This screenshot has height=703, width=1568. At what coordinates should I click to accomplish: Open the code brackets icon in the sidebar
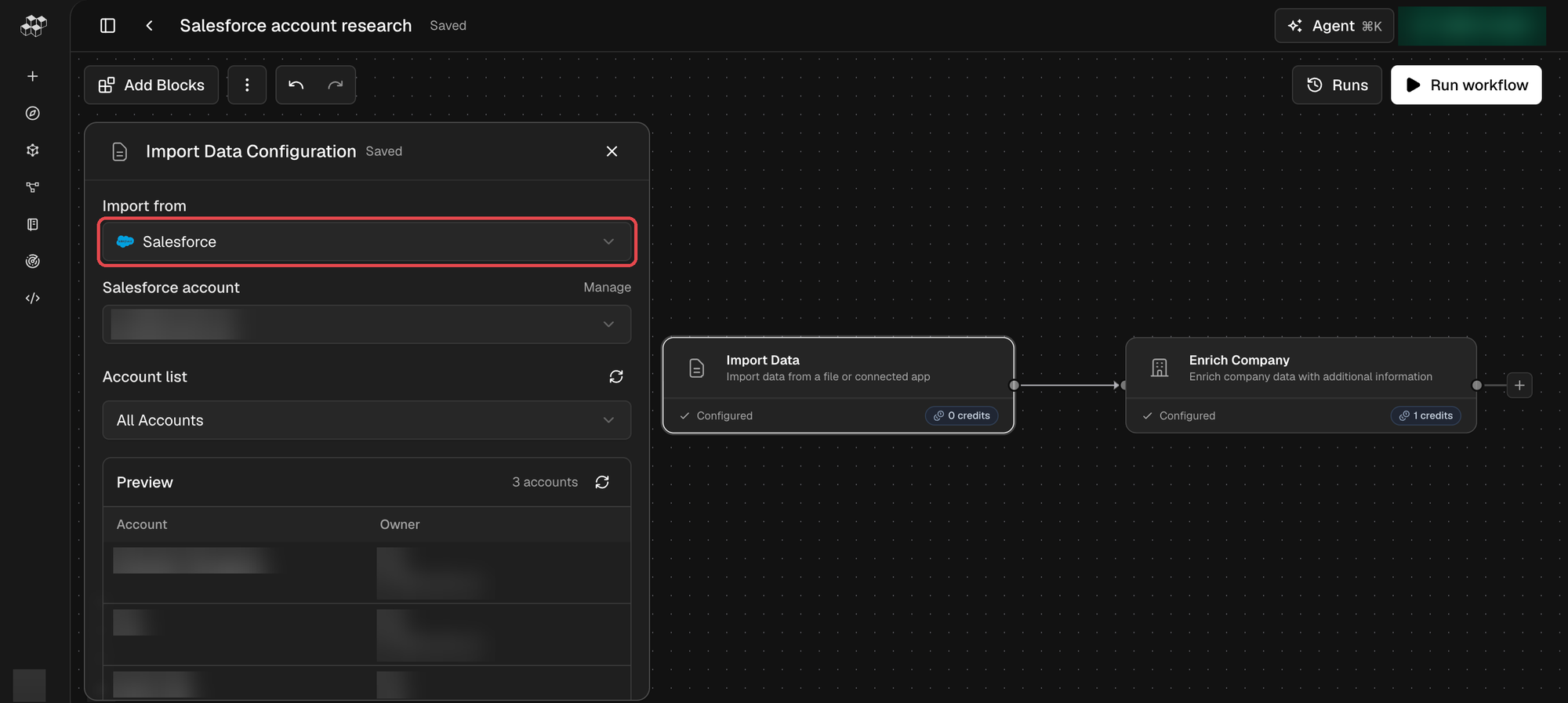tap(32, 298)
